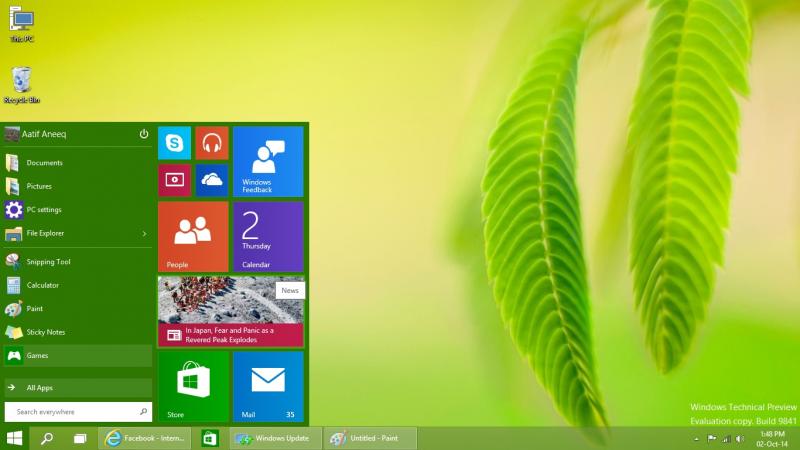The image size is (800, 450).
Task: Open the Skype tile
Action: pos(174,143)
